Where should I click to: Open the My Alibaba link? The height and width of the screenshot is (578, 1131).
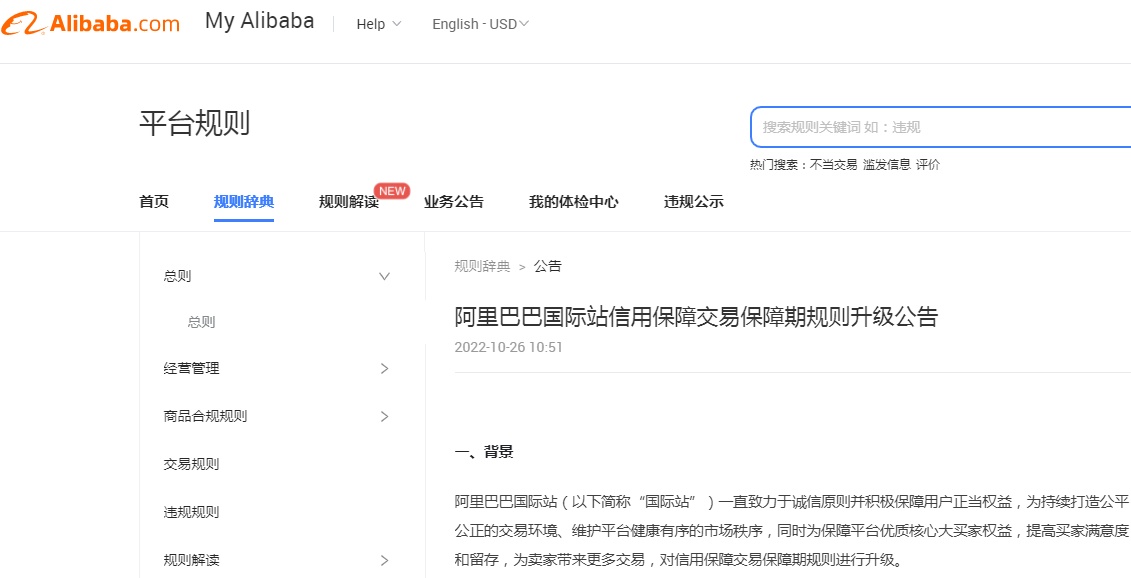tap(259, 21)
